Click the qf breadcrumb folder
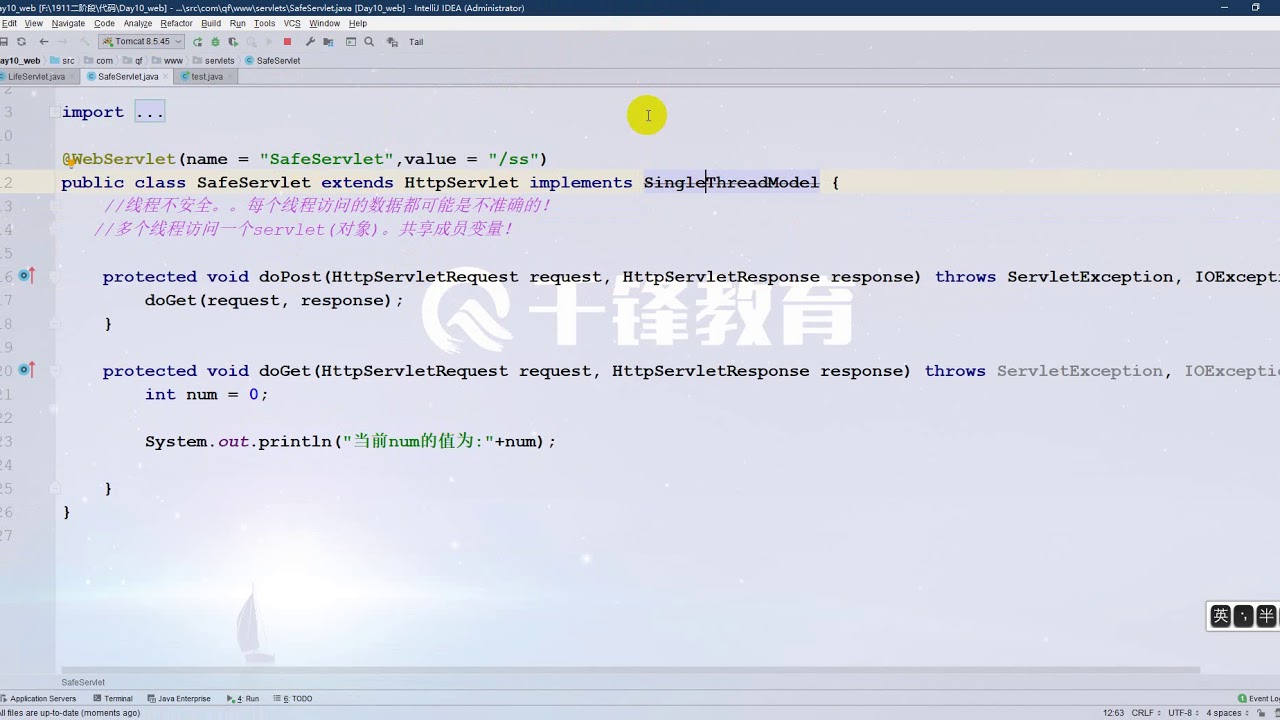1280x720 pixels. point(134,60)
